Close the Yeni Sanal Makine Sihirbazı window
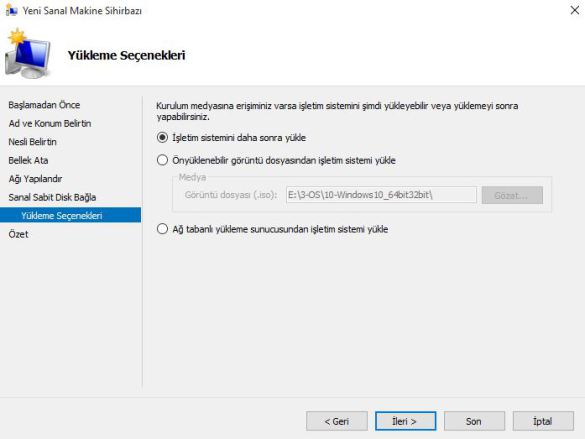The height and width of the screenshot is (439, 585). point(575,10)
